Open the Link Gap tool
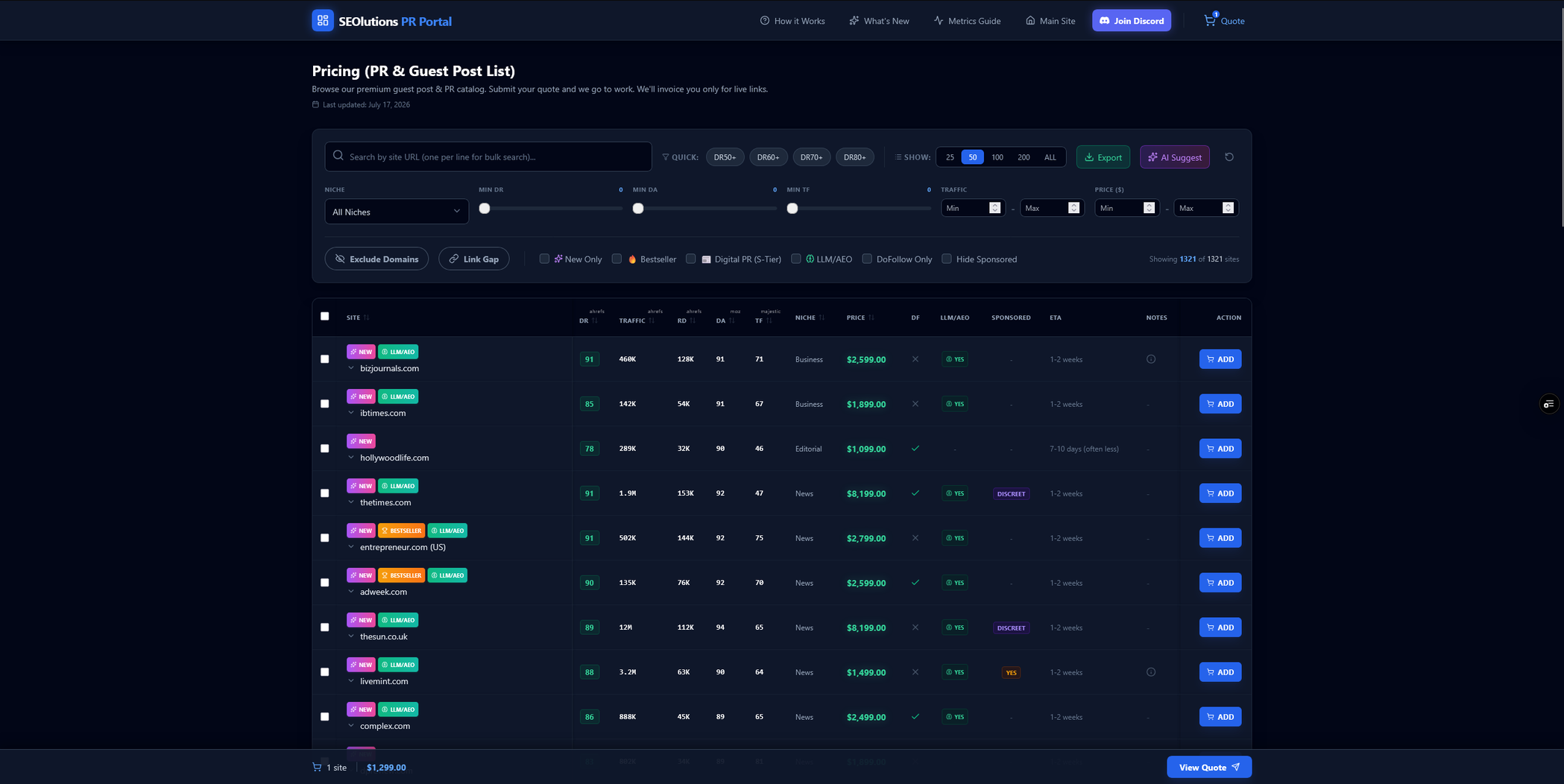This screenshot has height=784, width=1564. [x=474, y=259]
